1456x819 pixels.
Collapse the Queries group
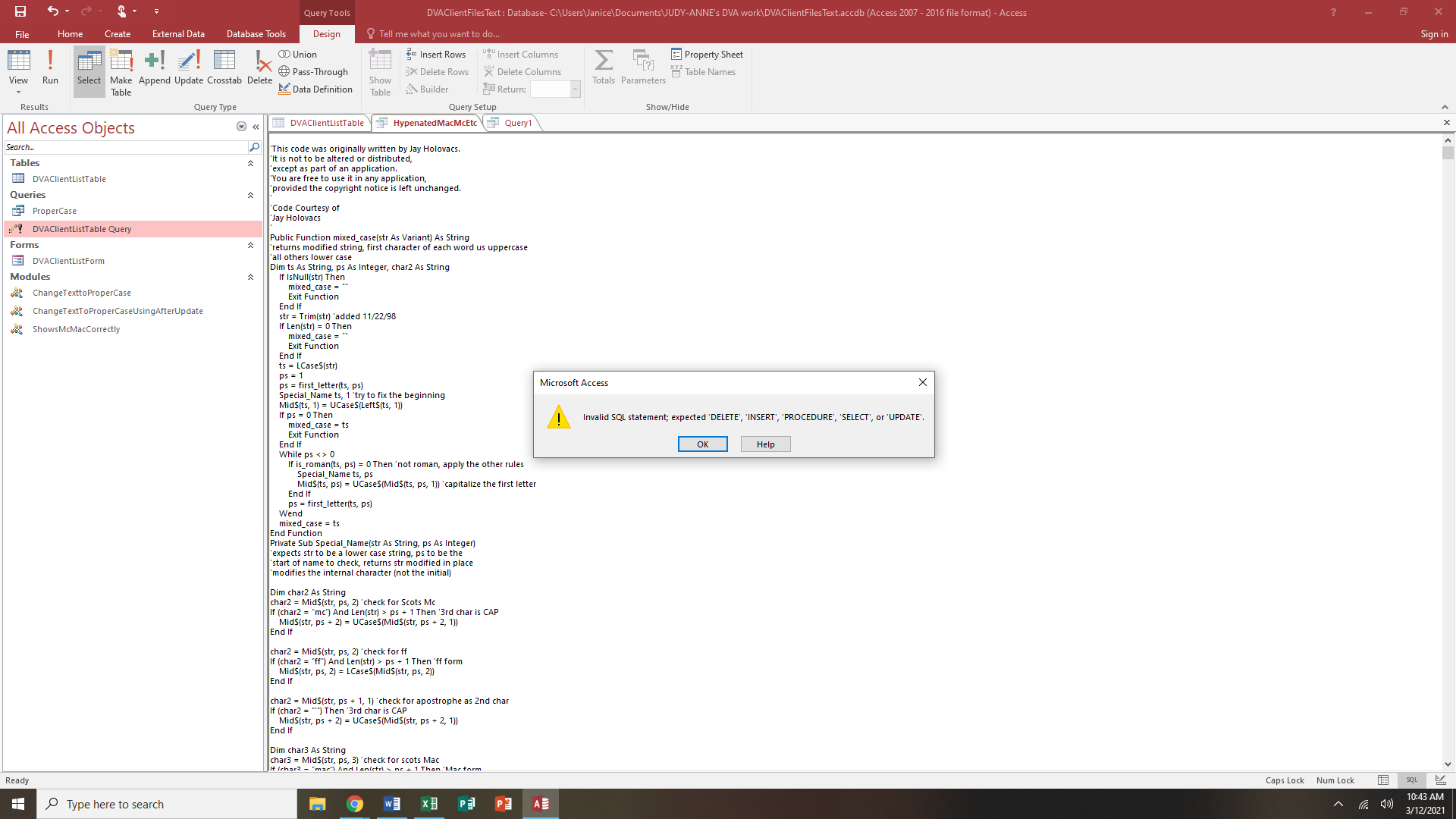click(x=250, y=195)
